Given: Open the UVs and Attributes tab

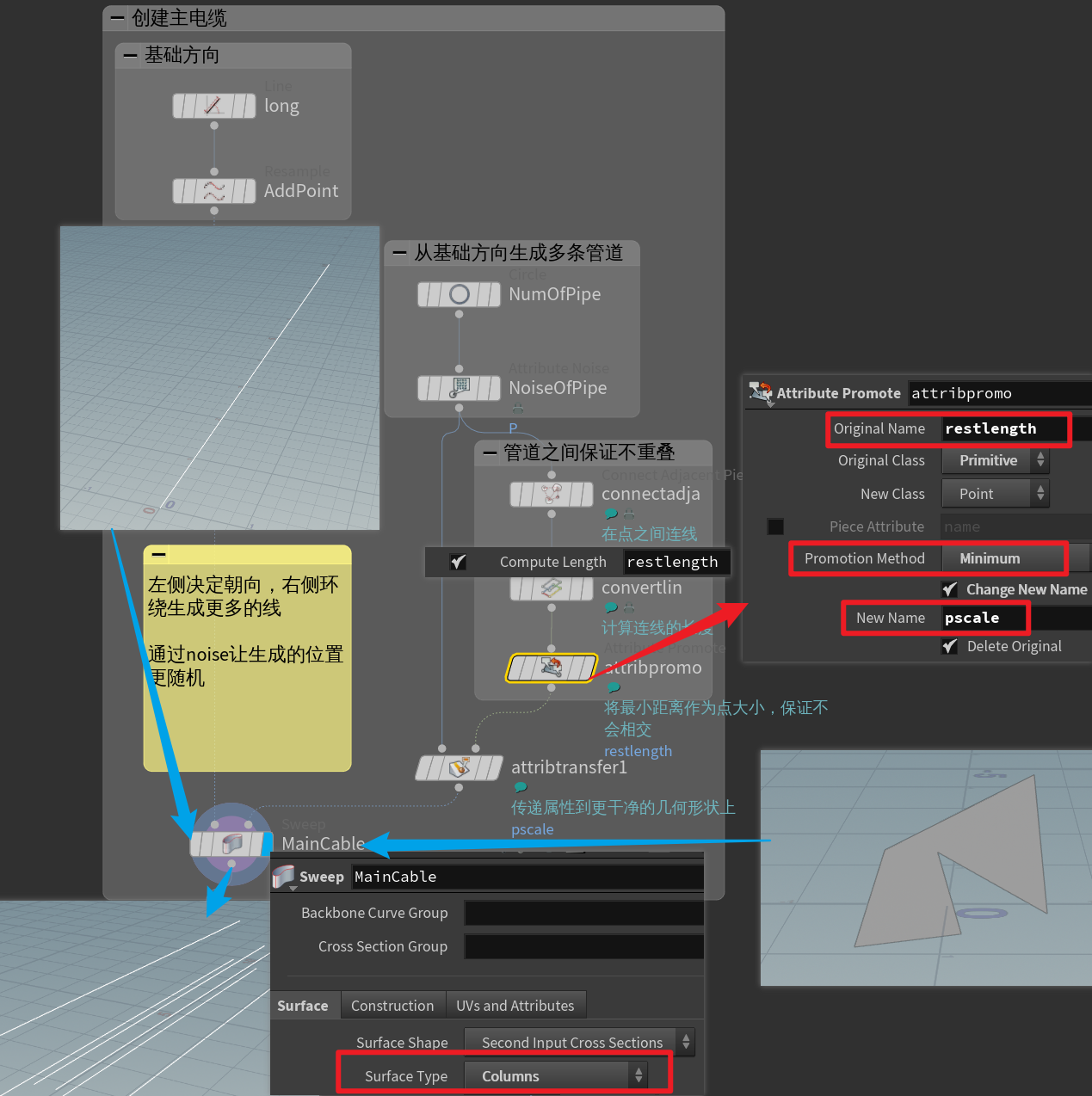Looking at the screenshot, I should coord(515,1004).
